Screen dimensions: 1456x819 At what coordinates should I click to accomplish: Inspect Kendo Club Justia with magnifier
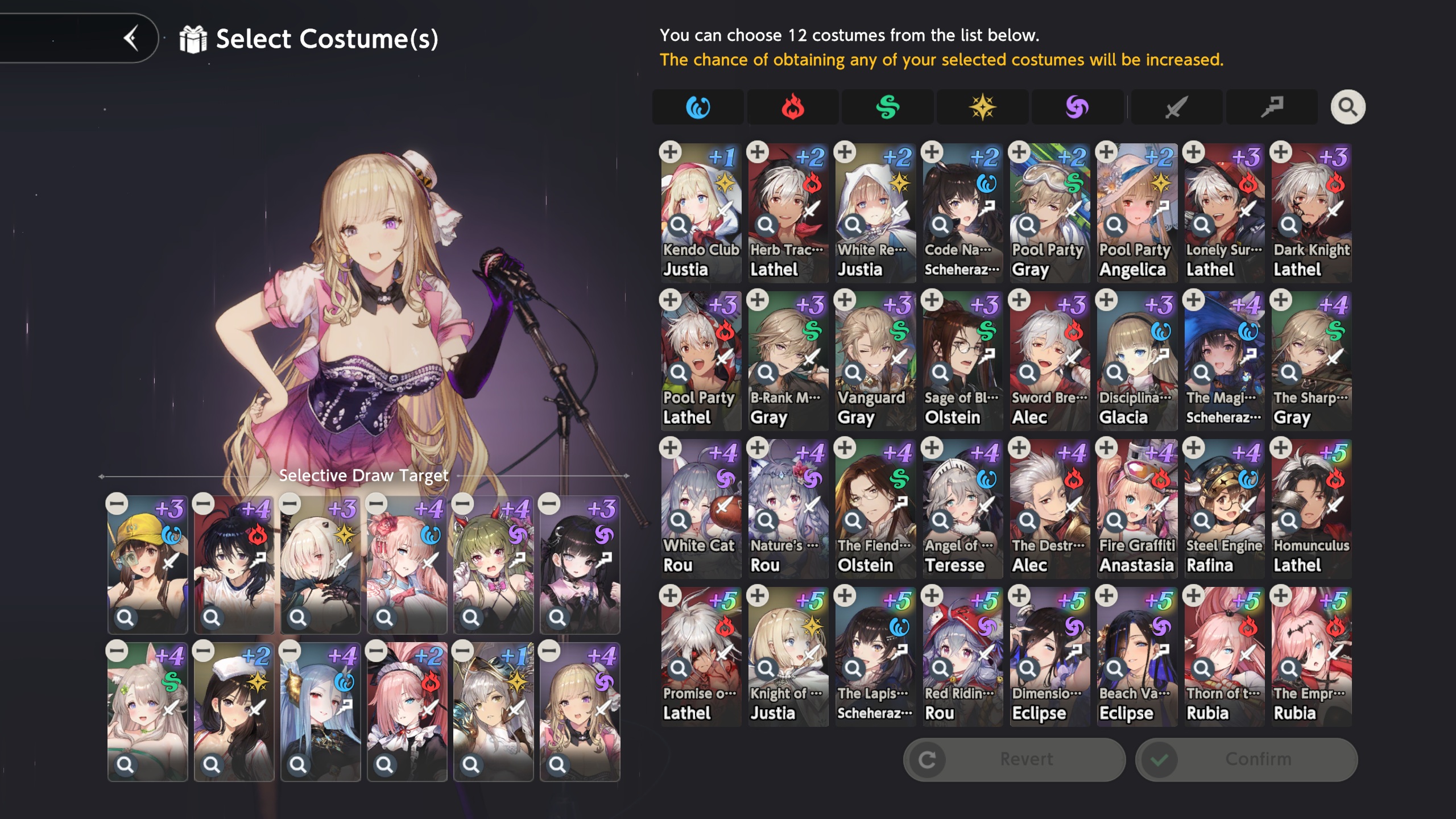point(679,225)
